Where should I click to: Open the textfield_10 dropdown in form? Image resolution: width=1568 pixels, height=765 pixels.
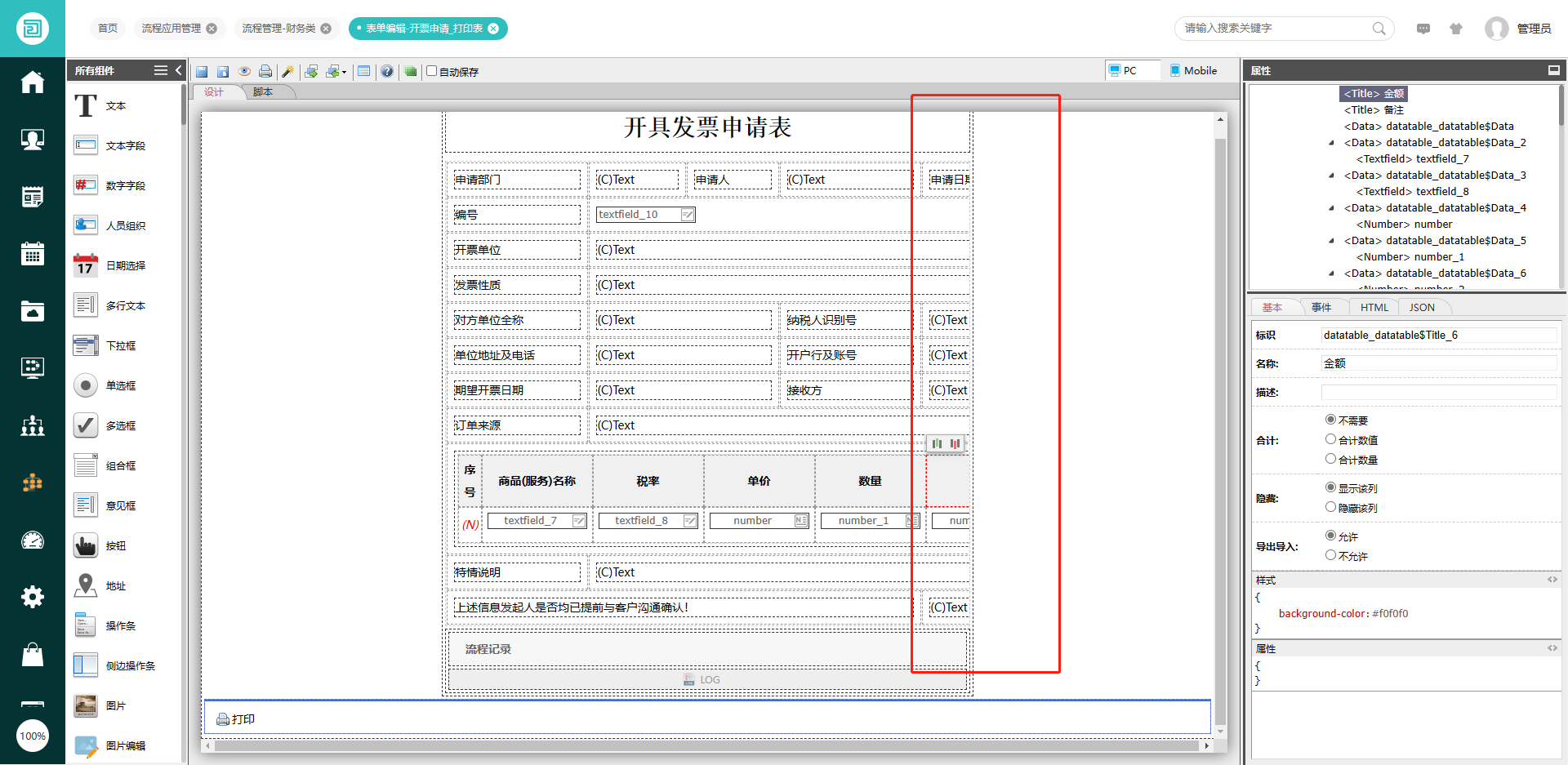[688, 215]
